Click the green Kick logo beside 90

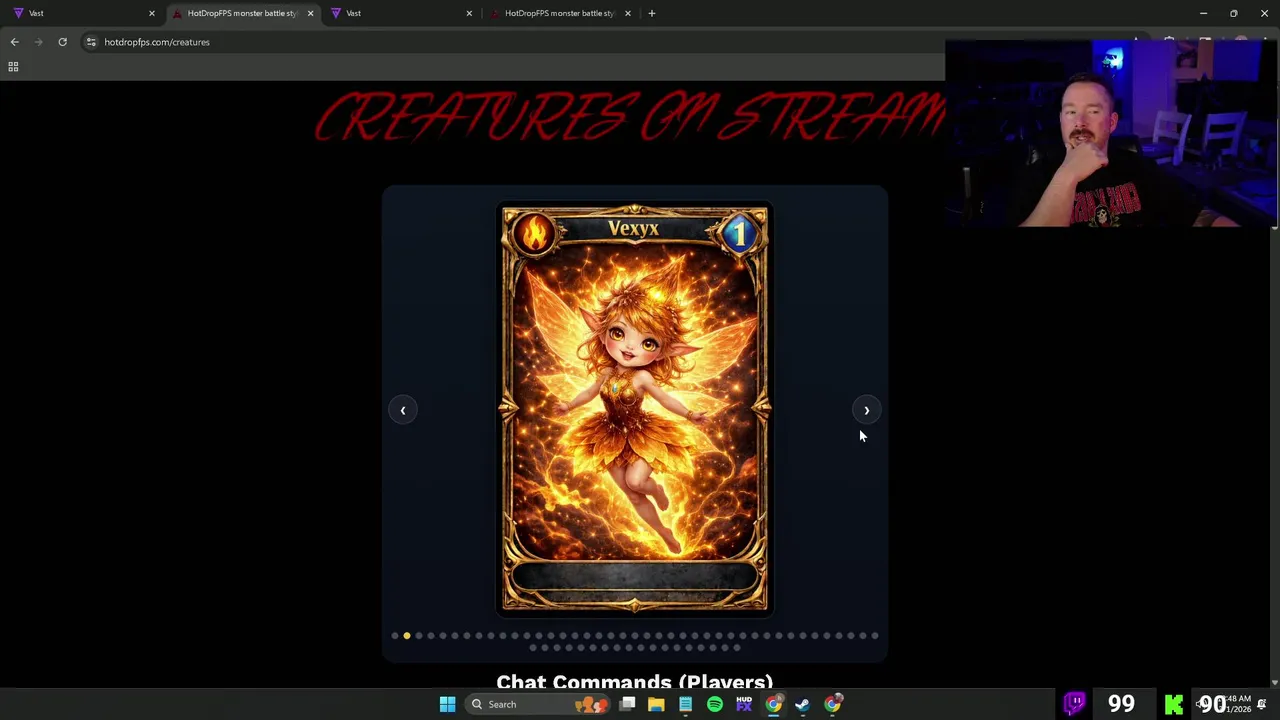[1174, 705]
